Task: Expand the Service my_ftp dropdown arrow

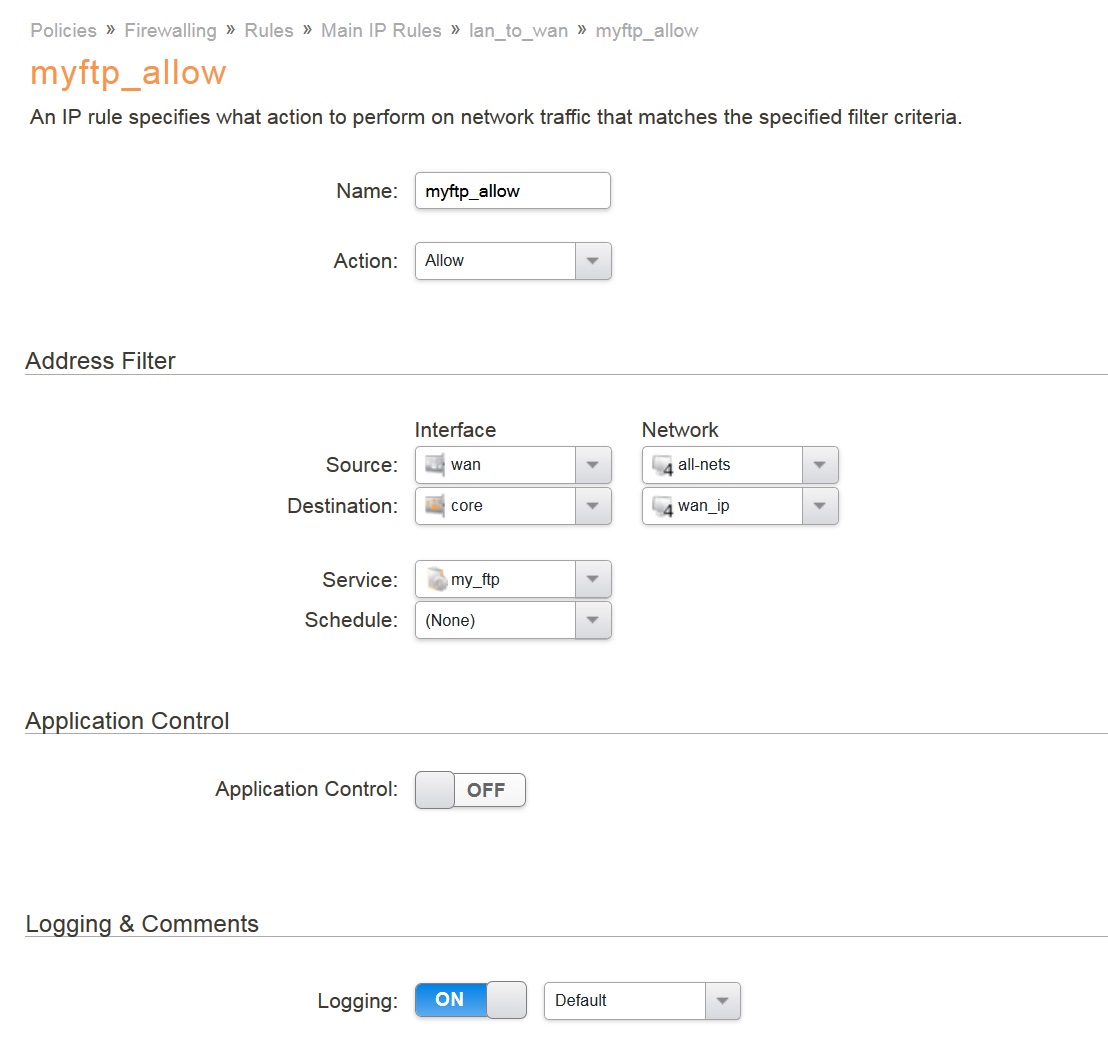Action: (592, 580)
